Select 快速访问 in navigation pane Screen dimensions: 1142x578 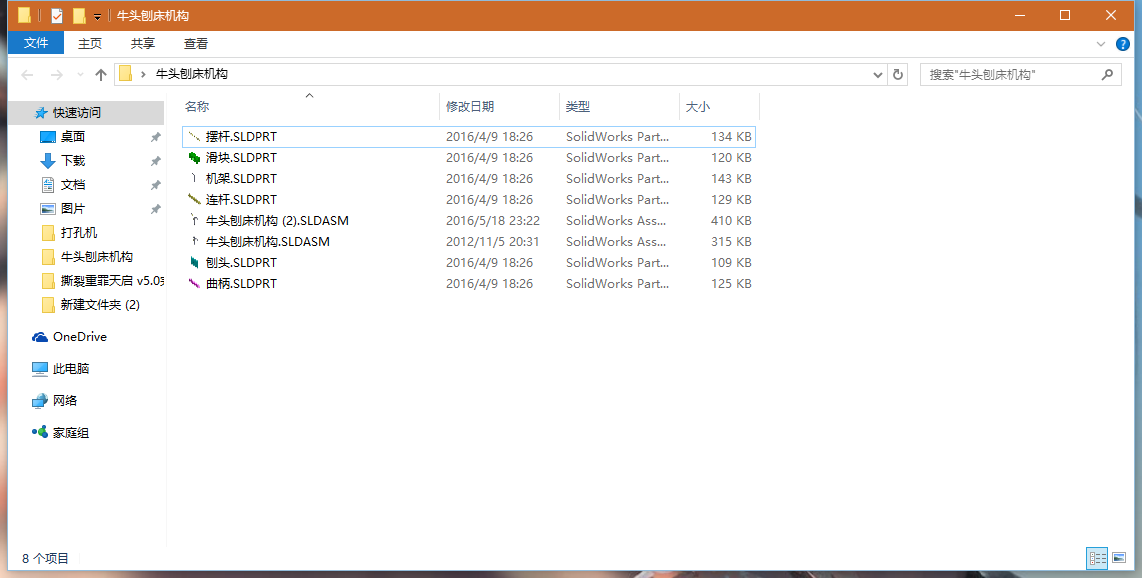point(76,113)
